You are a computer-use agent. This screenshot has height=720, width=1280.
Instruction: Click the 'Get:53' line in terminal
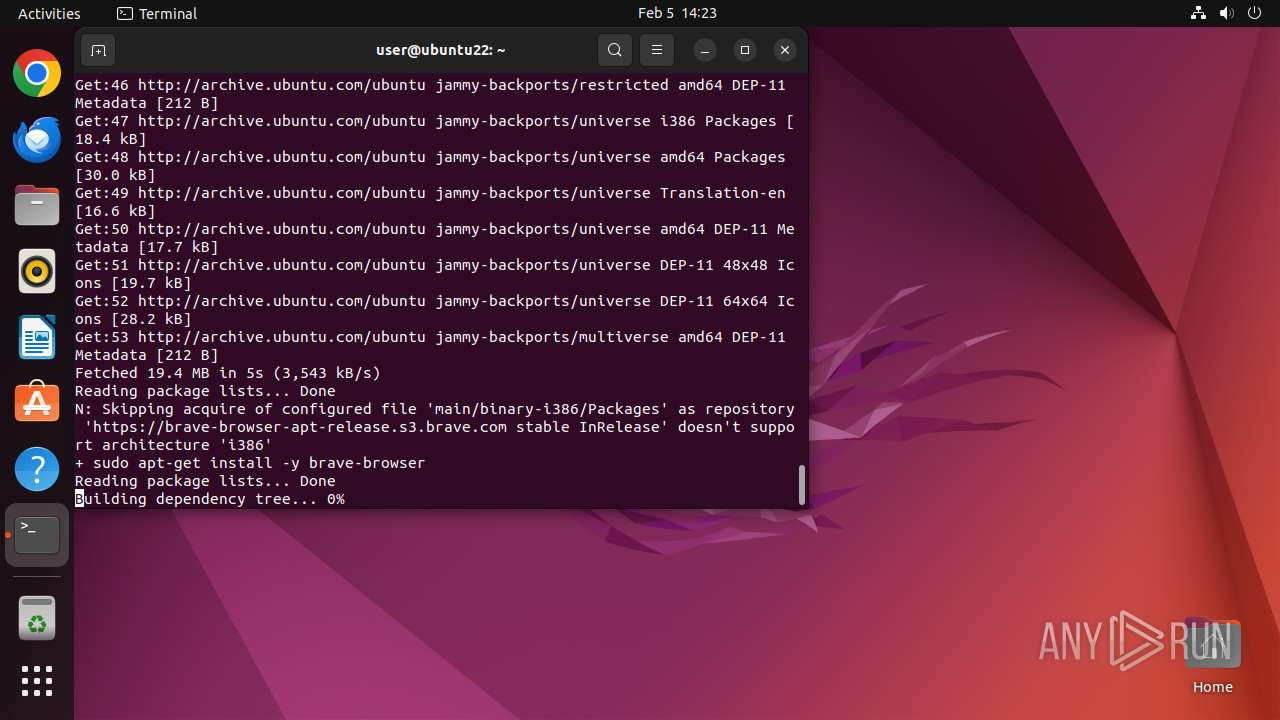click(430, 346)
